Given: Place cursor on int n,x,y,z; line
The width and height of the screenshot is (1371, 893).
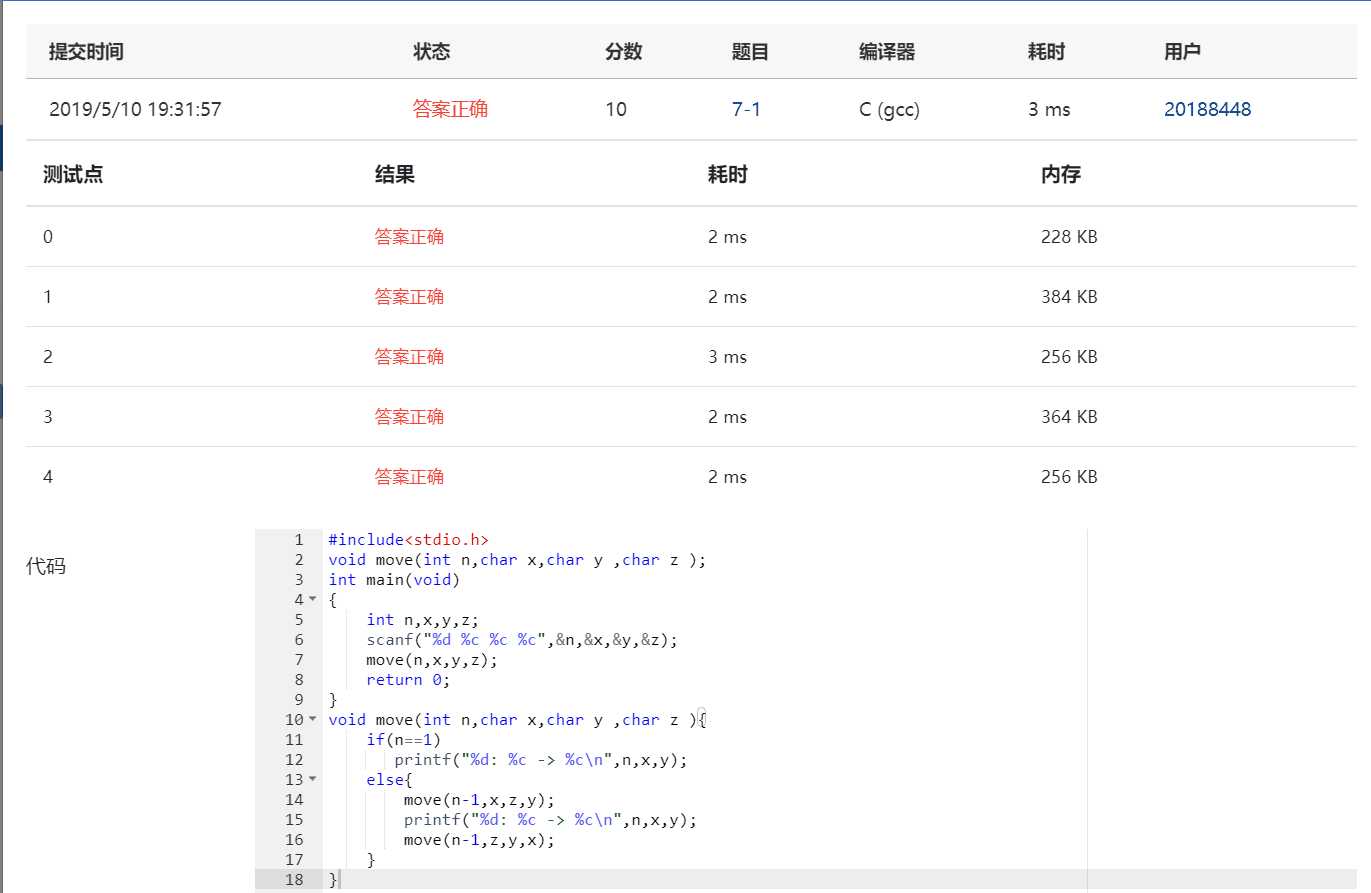Looking at the screenshot, I should coord(422,620).
